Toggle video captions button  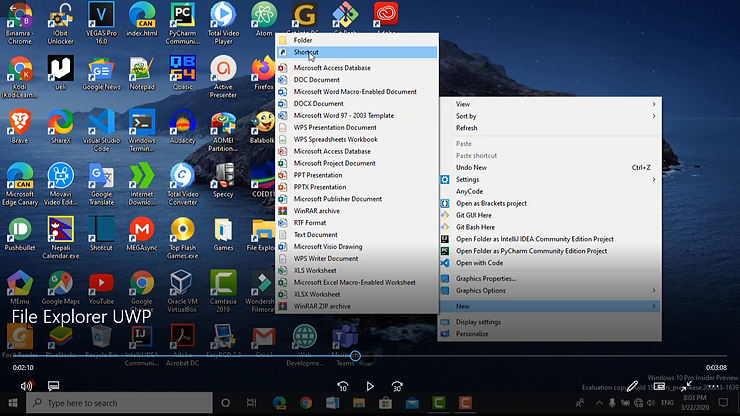(x=53, y=386)
